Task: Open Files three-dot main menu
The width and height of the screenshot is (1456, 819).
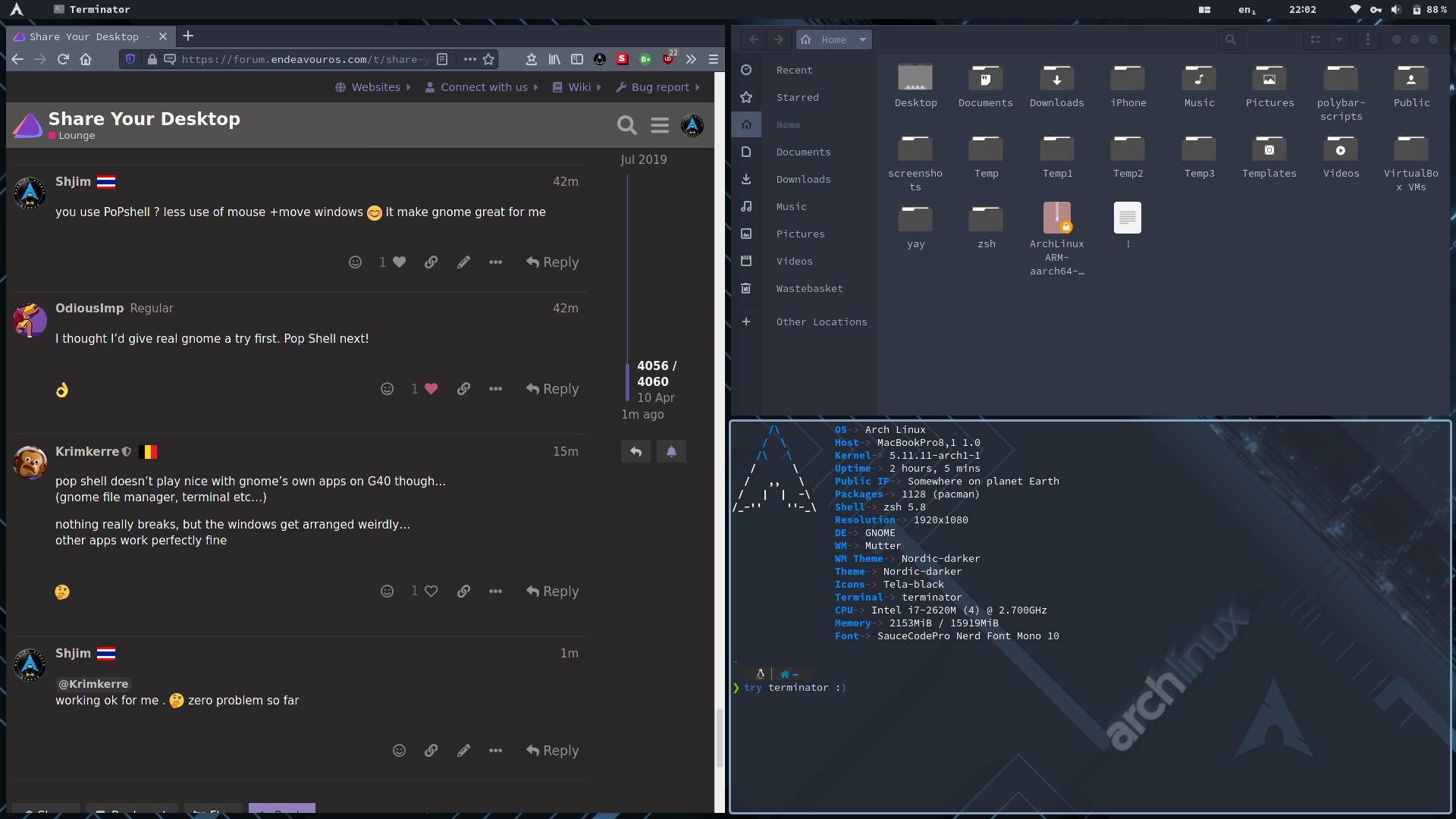Action: [1368, 39]
